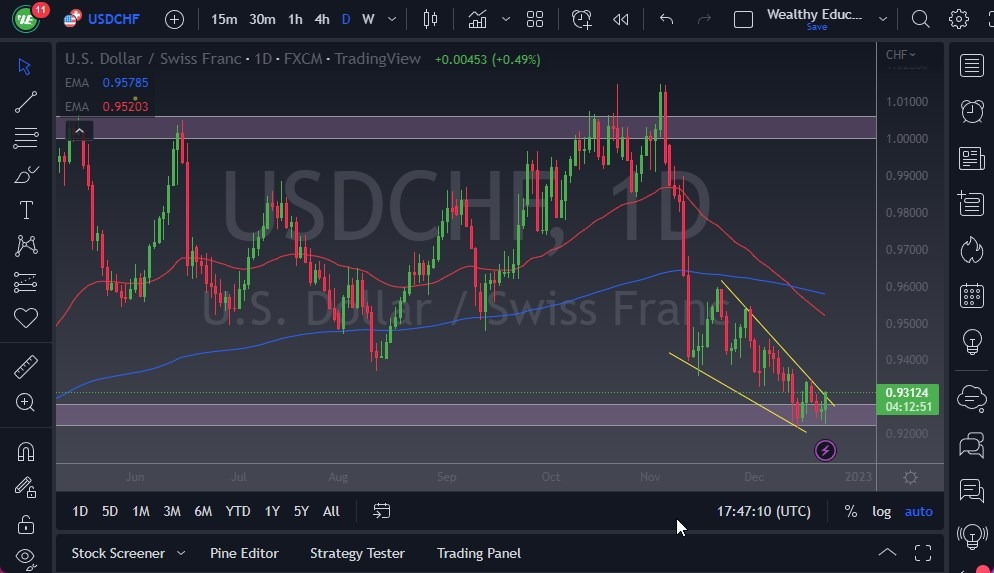Image resolution: width=994 pixels, height=573 pixels.
Task: Open the Fibonacci and Gann tools
Action: click(x=25, y=138)
